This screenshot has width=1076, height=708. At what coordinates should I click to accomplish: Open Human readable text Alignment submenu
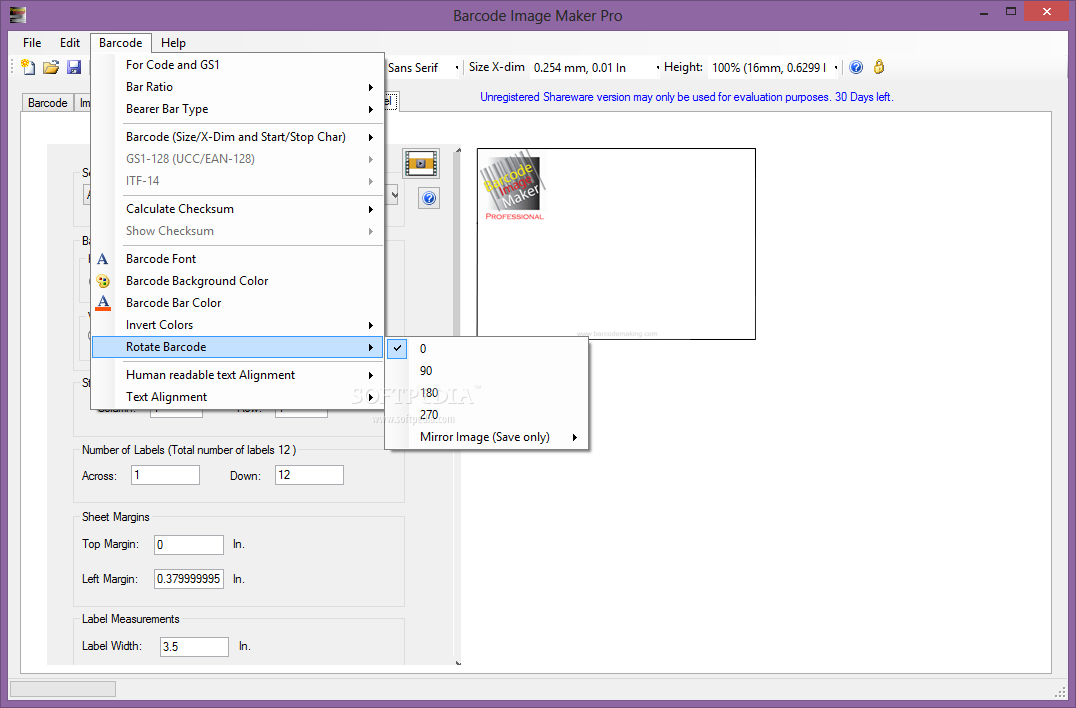(237, 375)
